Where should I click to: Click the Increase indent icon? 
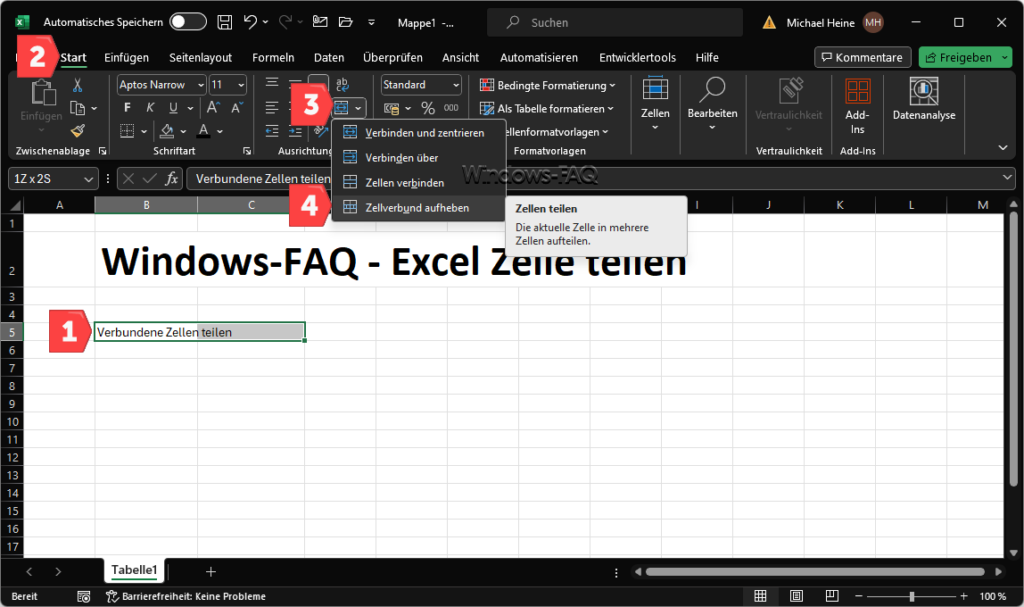(295, 131)
